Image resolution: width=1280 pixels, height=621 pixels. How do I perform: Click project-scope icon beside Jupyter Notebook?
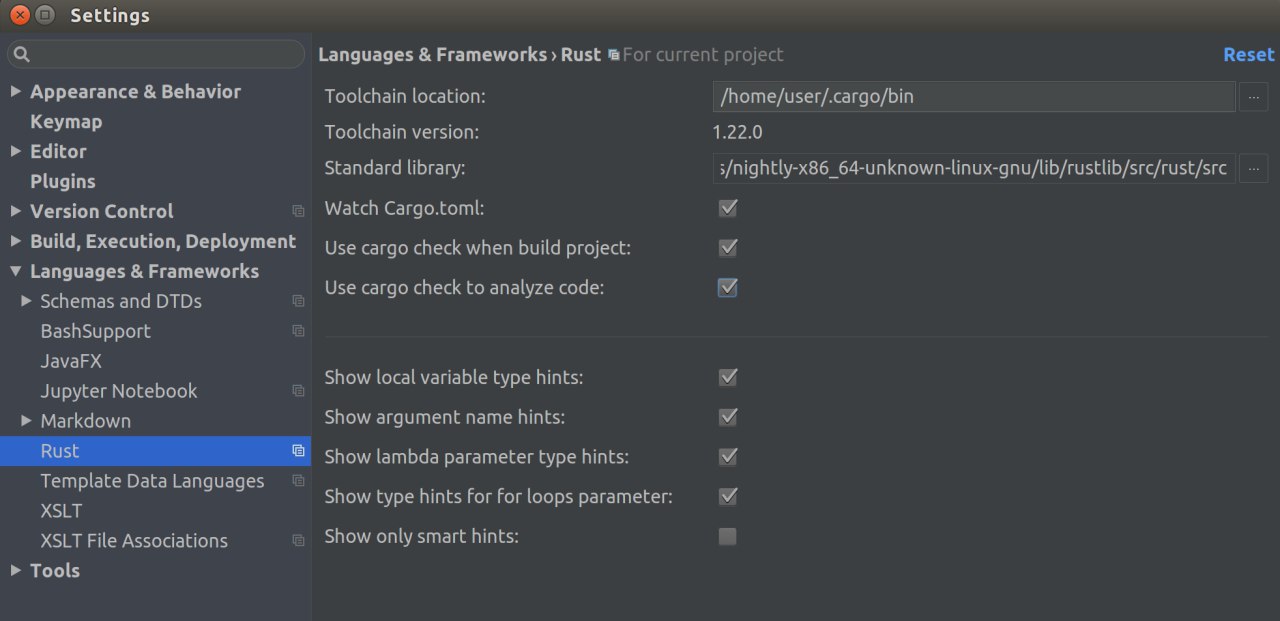[x=298, y=391]
